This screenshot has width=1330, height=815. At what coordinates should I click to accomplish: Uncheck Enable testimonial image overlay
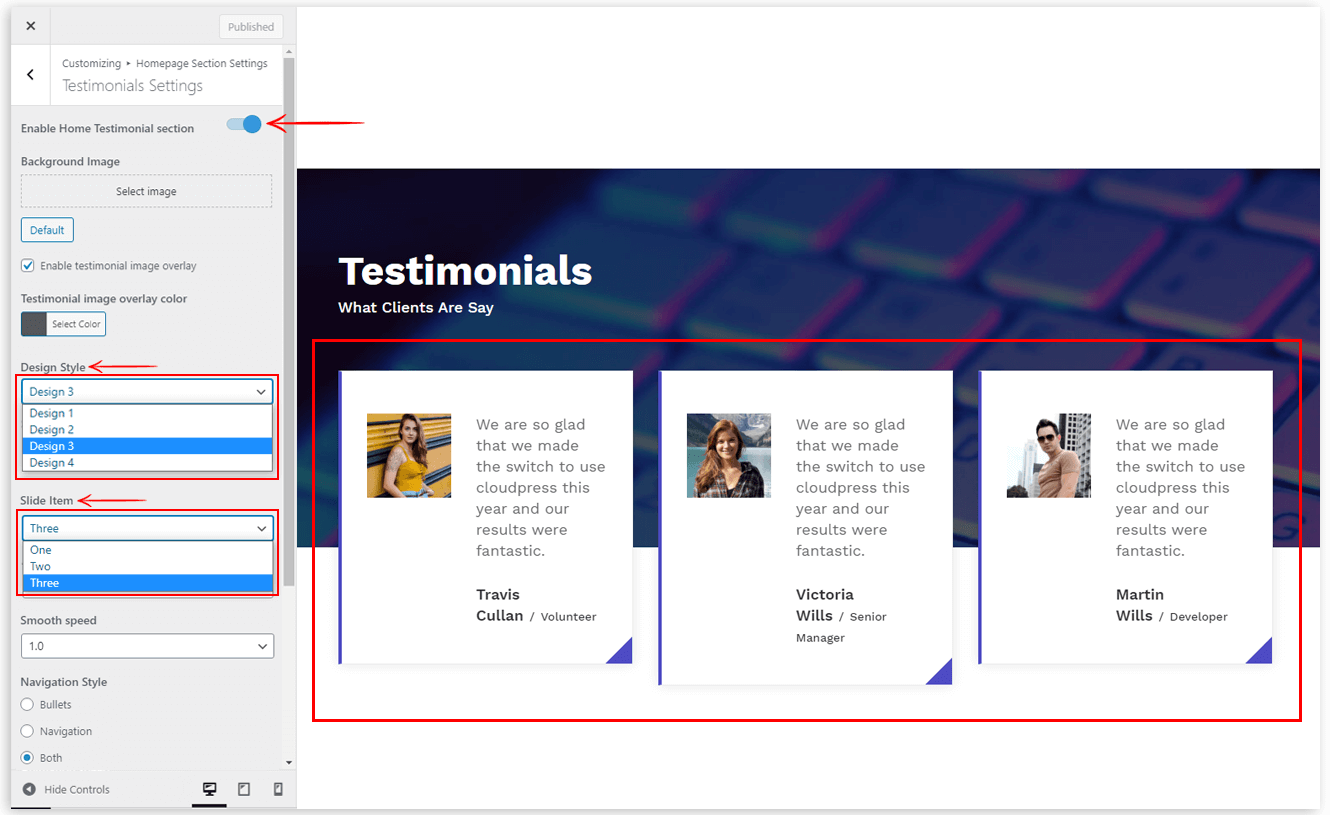coord(28,266)
